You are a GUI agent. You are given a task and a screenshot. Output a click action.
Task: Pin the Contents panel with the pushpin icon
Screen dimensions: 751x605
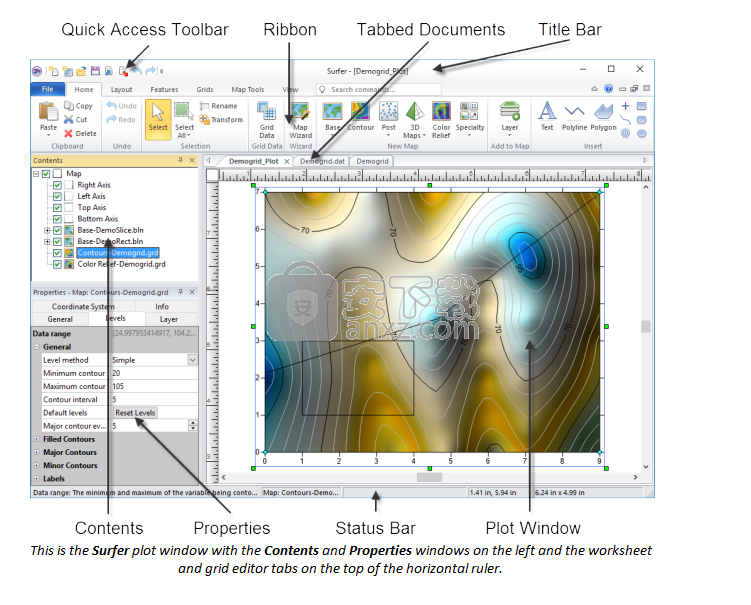(x=181, y=160)
